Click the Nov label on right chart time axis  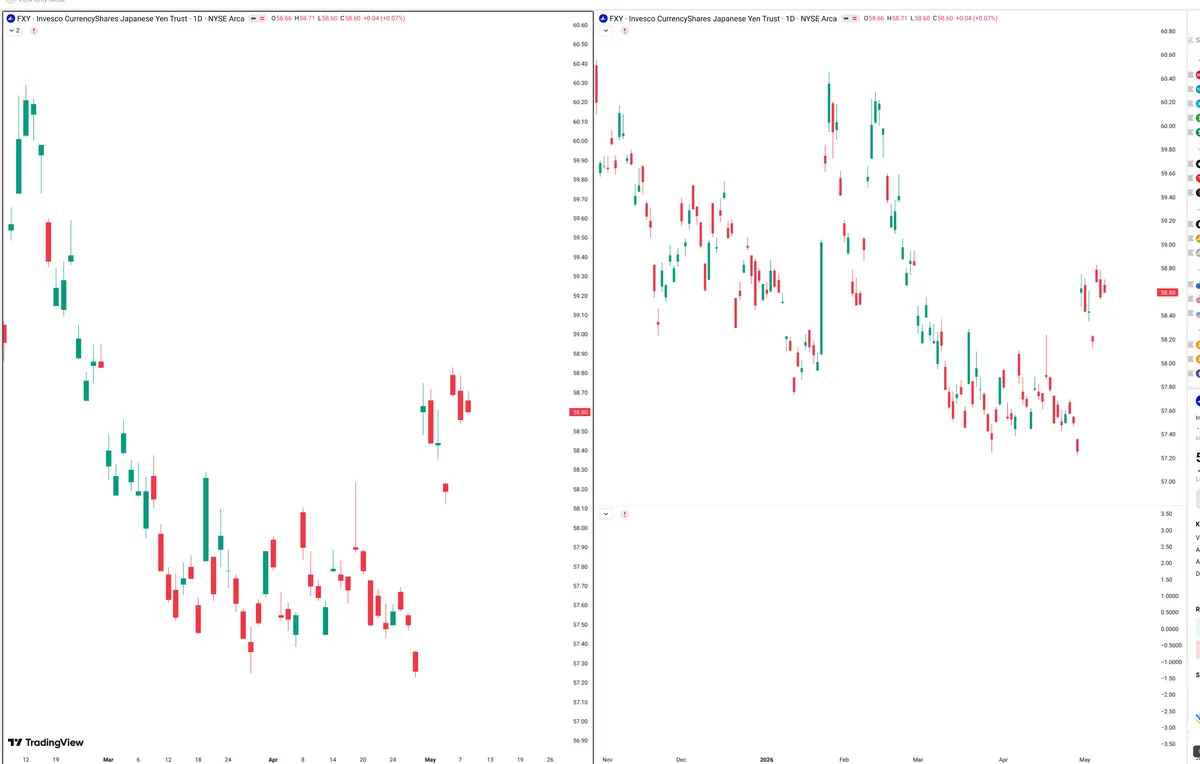607,759
